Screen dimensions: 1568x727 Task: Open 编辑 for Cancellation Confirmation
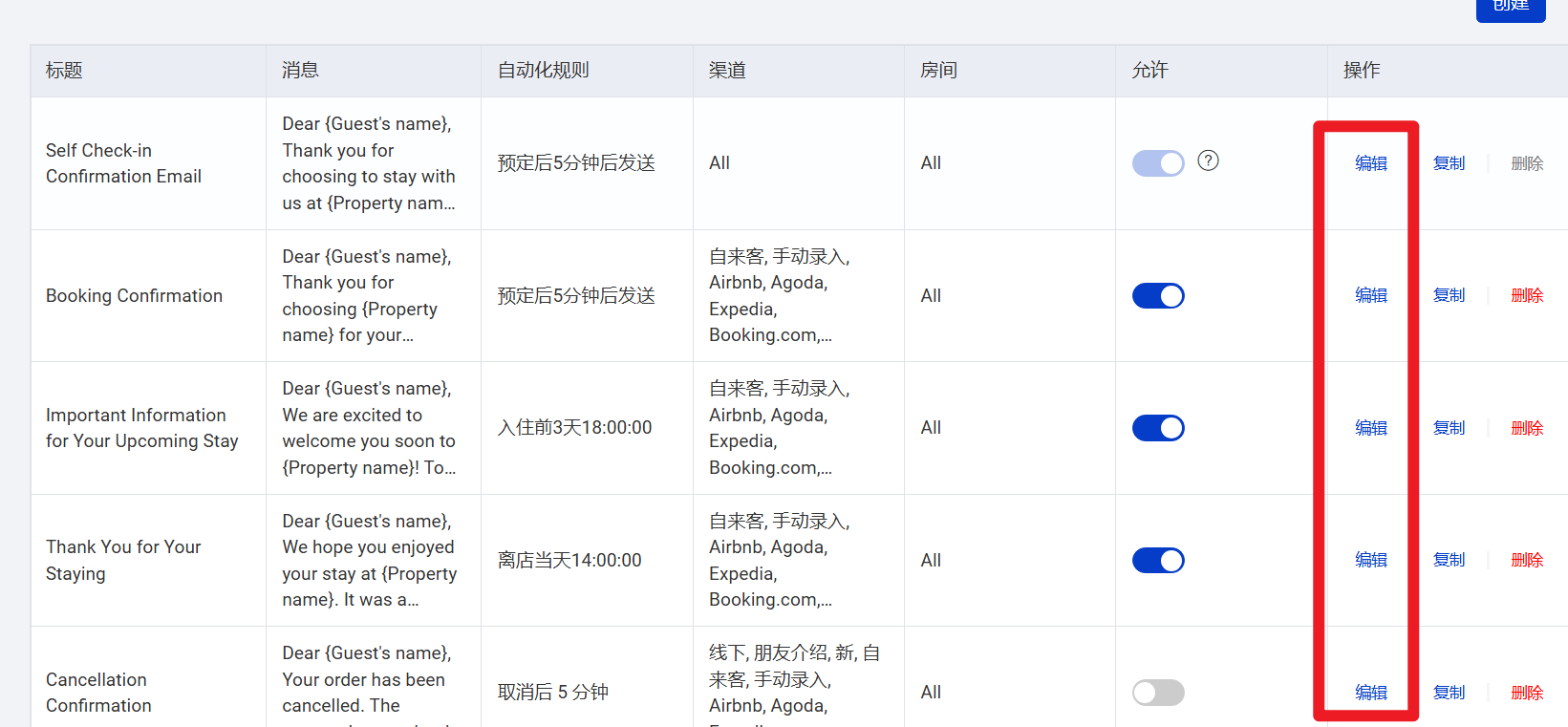[x=1371, y=693]
